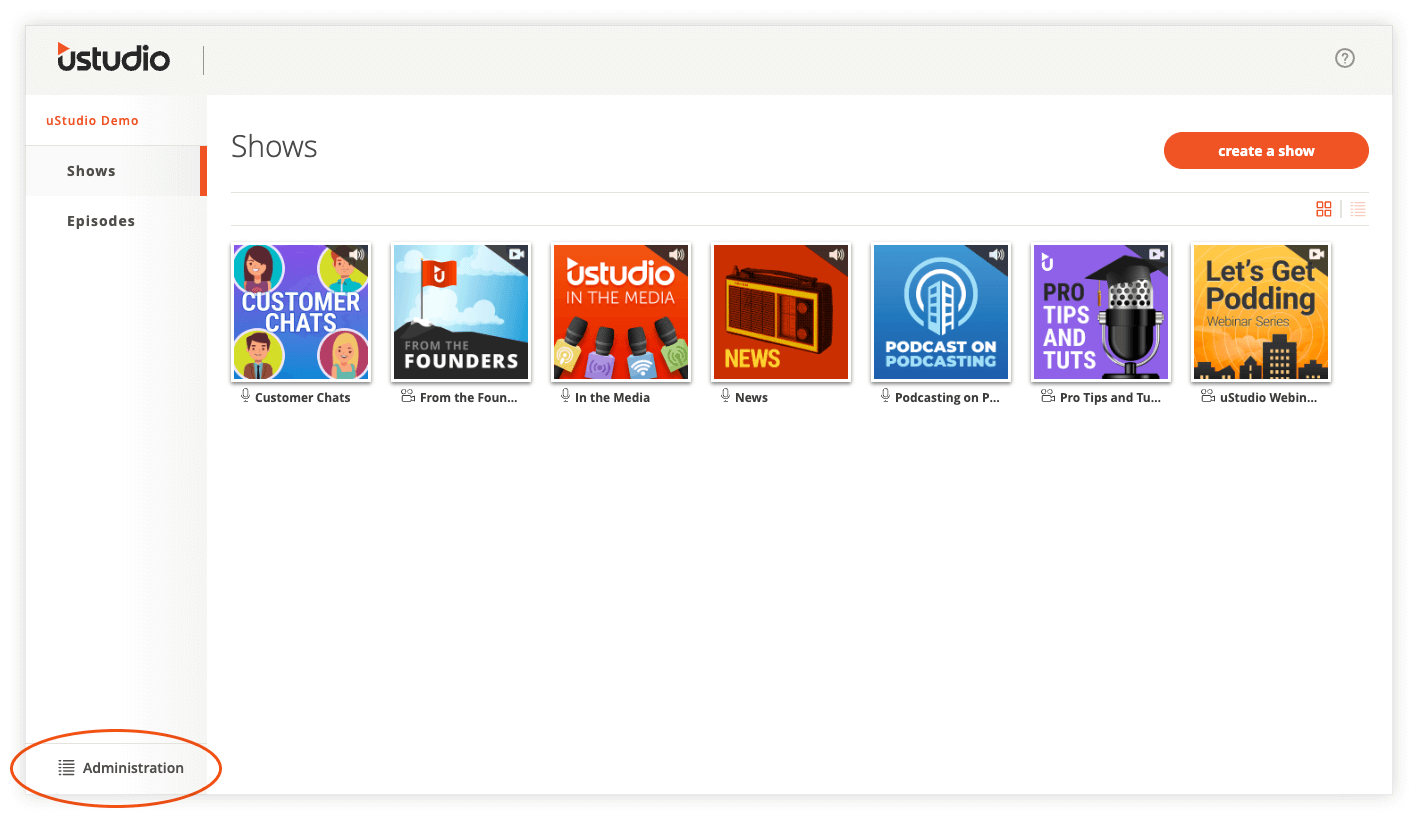Open the From the Founders show thumbnail
1418x820 pixels.
[x=461, y=312]
